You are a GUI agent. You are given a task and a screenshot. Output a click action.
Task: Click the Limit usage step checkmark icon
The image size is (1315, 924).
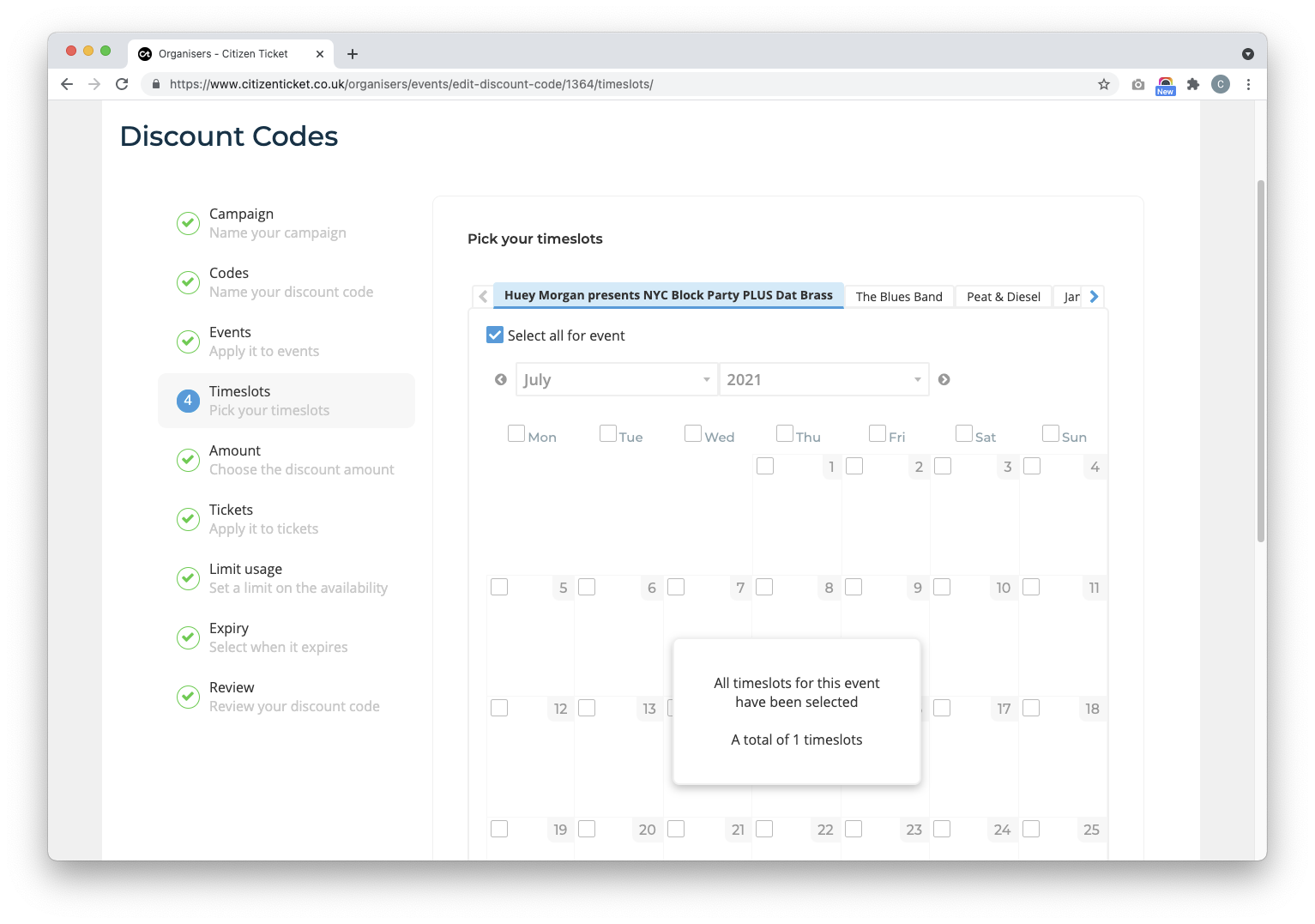point(188,578)
